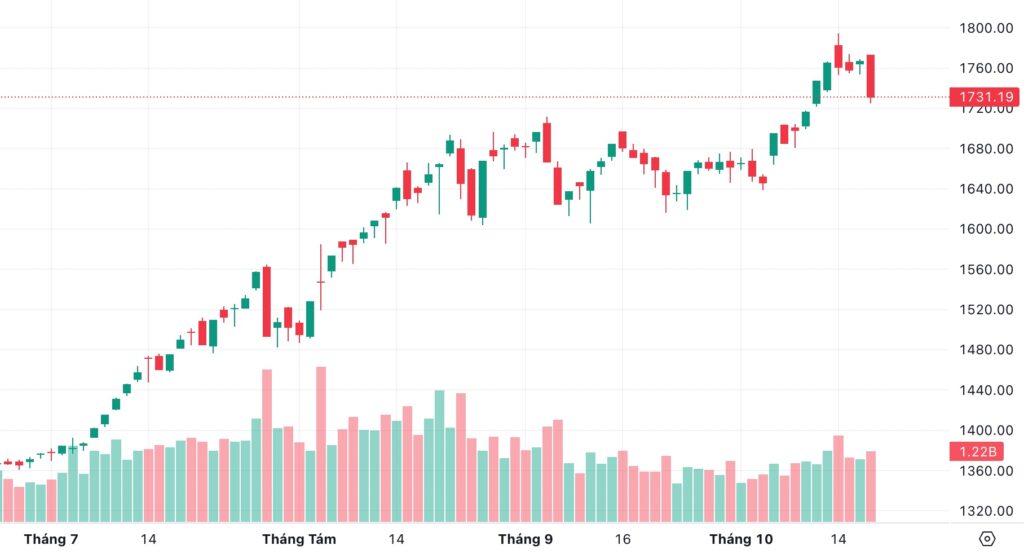The width and height of the screenshot is (1024, 554).
Task: Click the current price tag 1731.19
Action: pyautogui.click(x=983, y=97)
